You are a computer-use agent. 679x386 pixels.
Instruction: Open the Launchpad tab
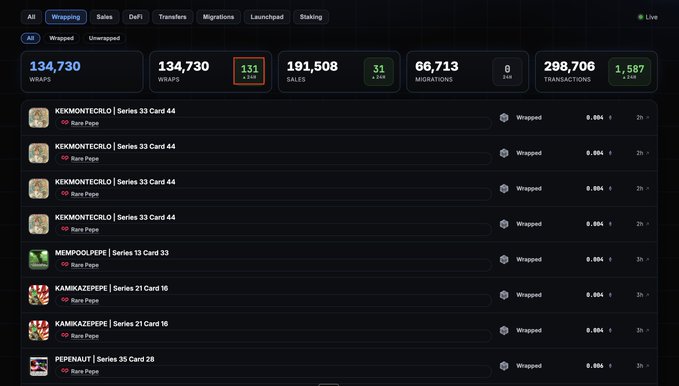(267, 17)
